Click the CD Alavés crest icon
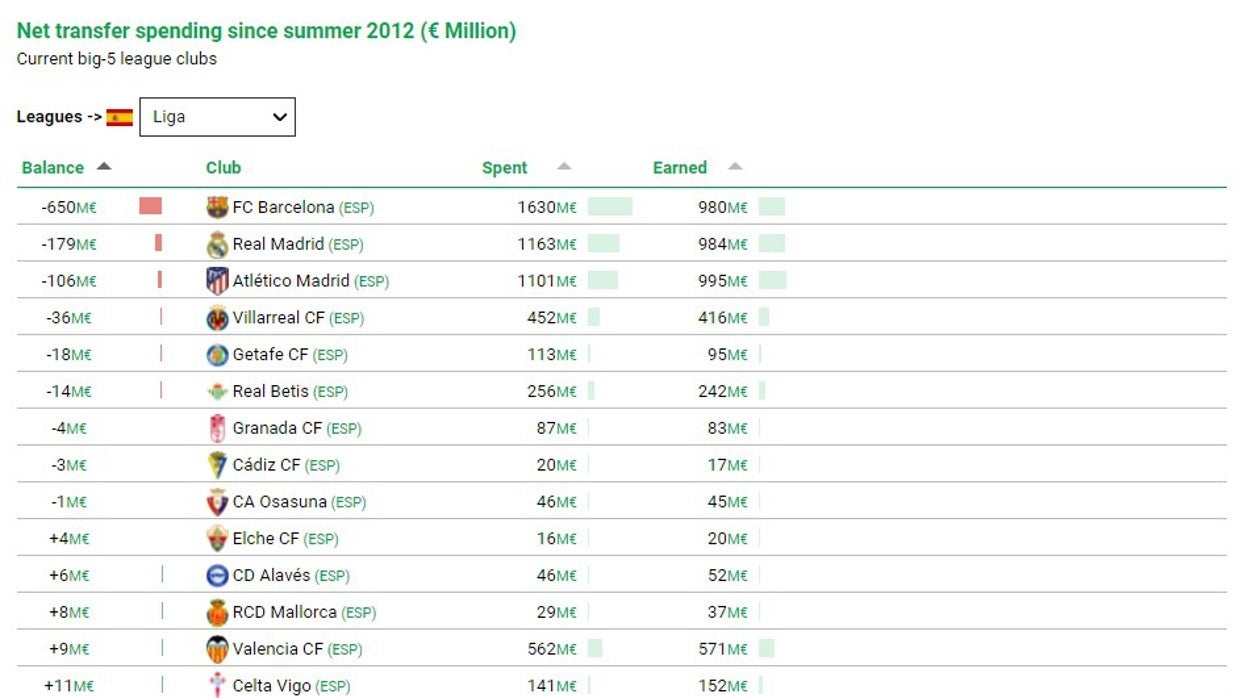 (217, 575)
